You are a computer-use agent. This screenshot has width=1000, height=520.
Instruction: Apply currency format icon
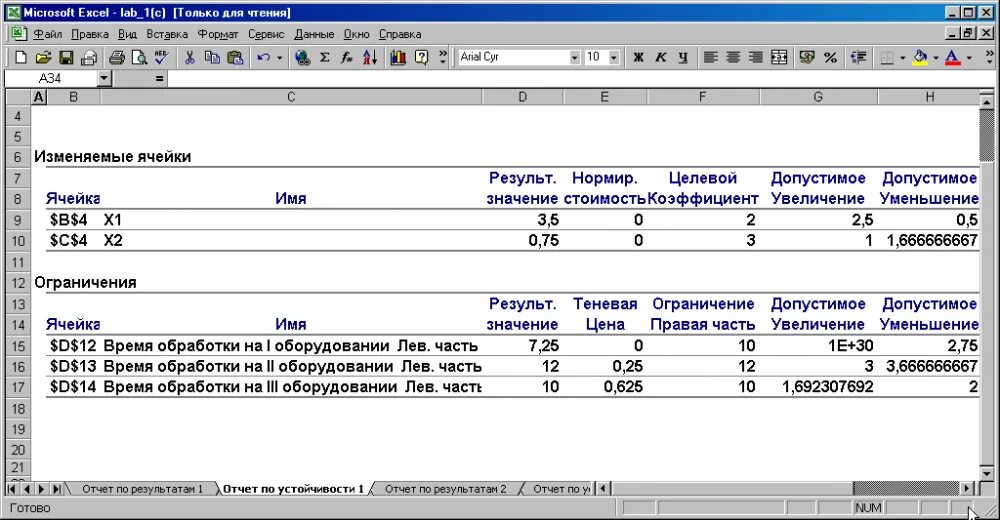807,57
